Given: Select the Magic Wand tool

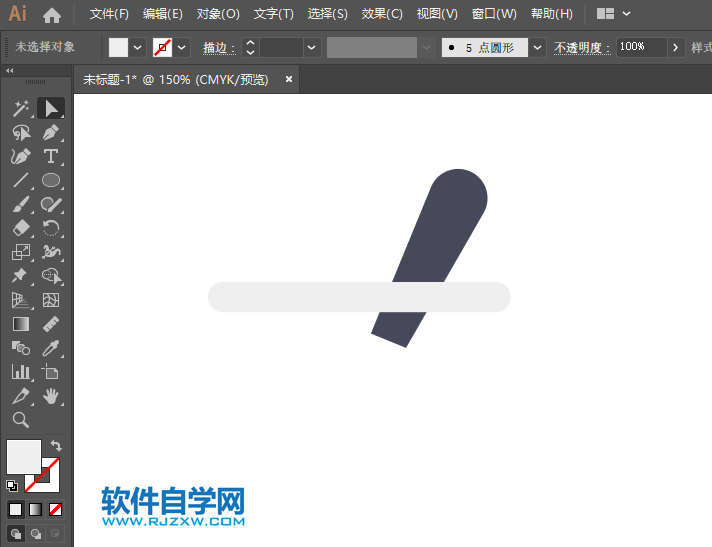Looking at the screenshot, I should click(x=21, y=108).
